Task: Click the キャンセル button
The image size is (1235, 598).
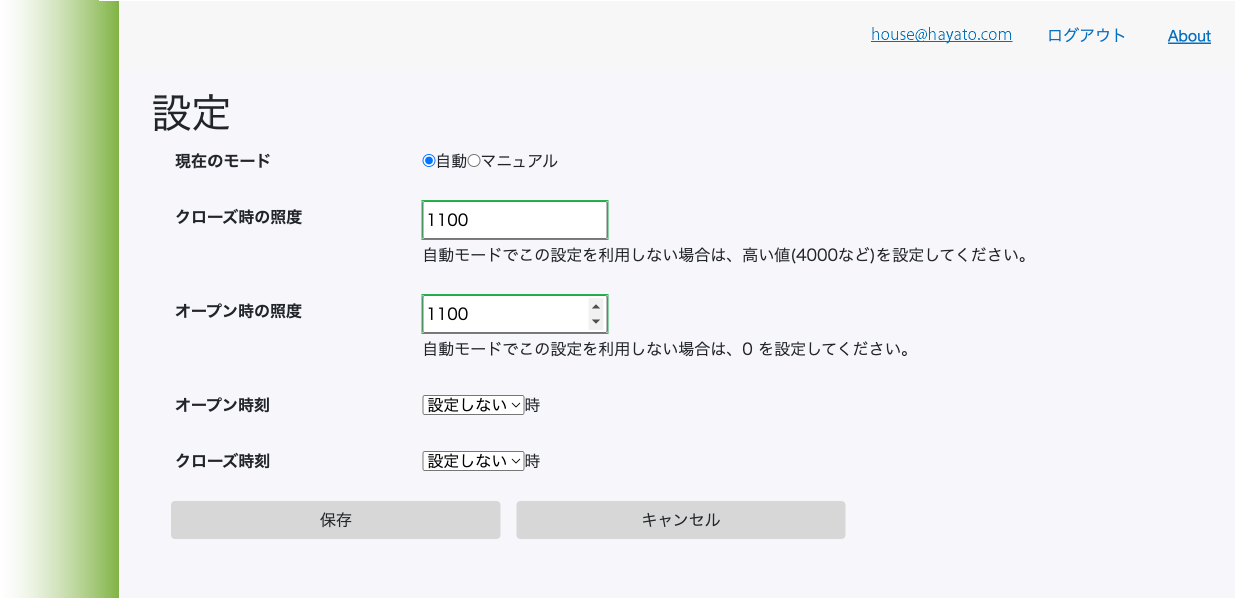Action: coord(681,520)
